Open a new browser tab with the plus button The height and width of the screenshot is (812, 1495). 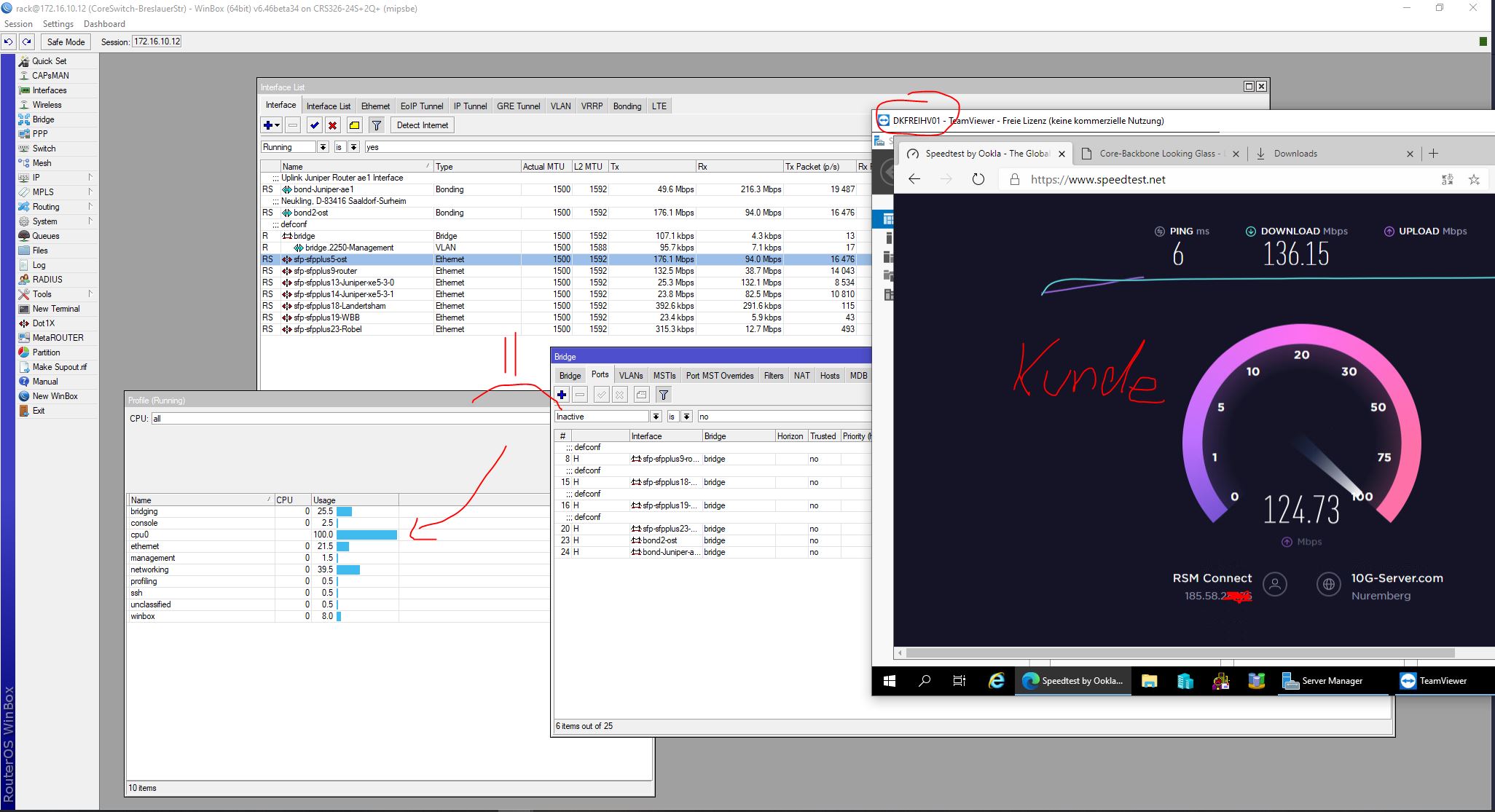tap(1433, 154)
